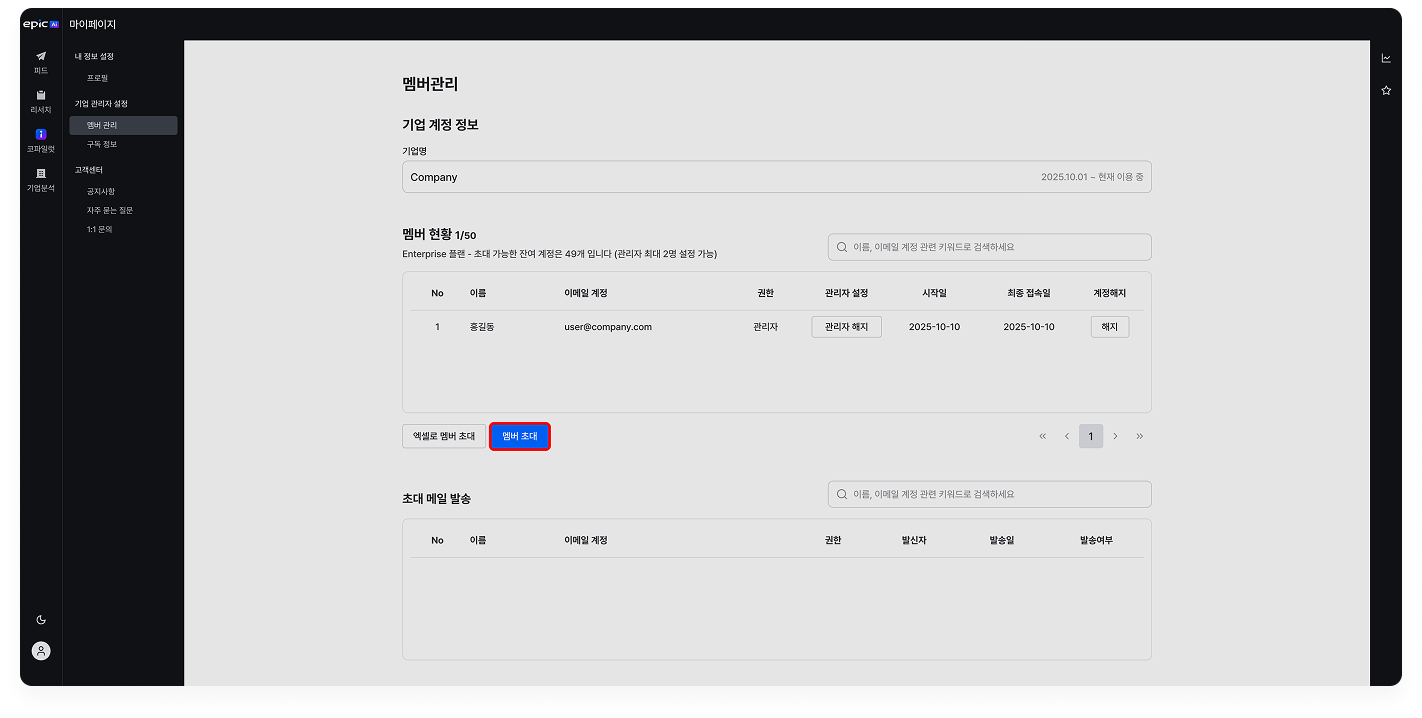Click 발송일 column header

coord(1002,540)
